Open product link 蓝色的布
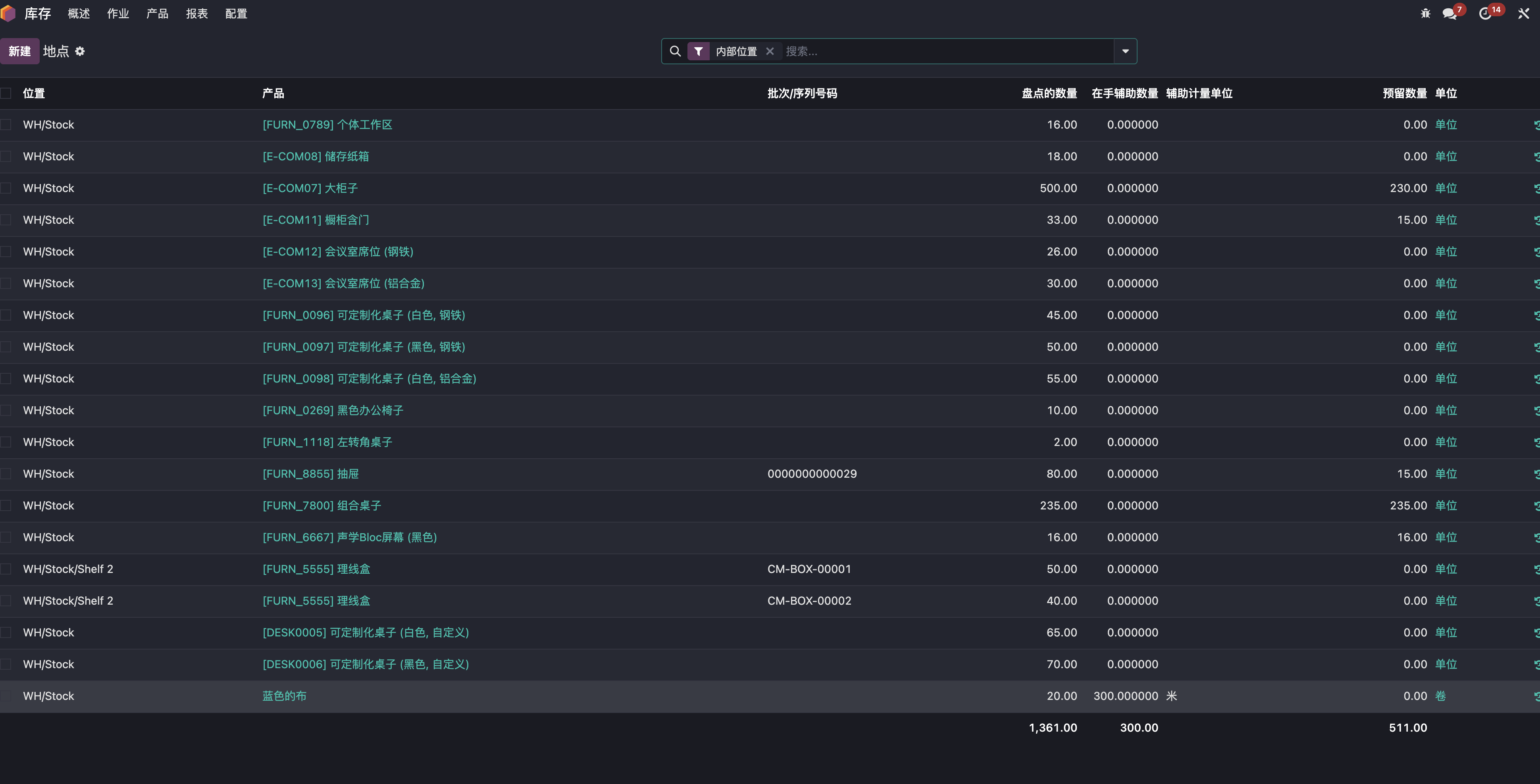 285,696
